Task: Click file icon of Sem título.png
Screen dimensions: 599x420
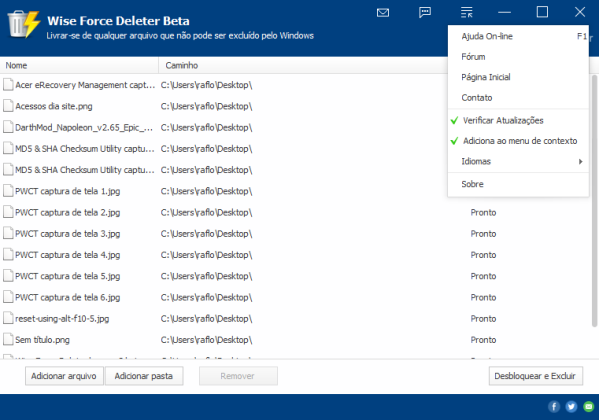Action: click(x=8, y=339)
